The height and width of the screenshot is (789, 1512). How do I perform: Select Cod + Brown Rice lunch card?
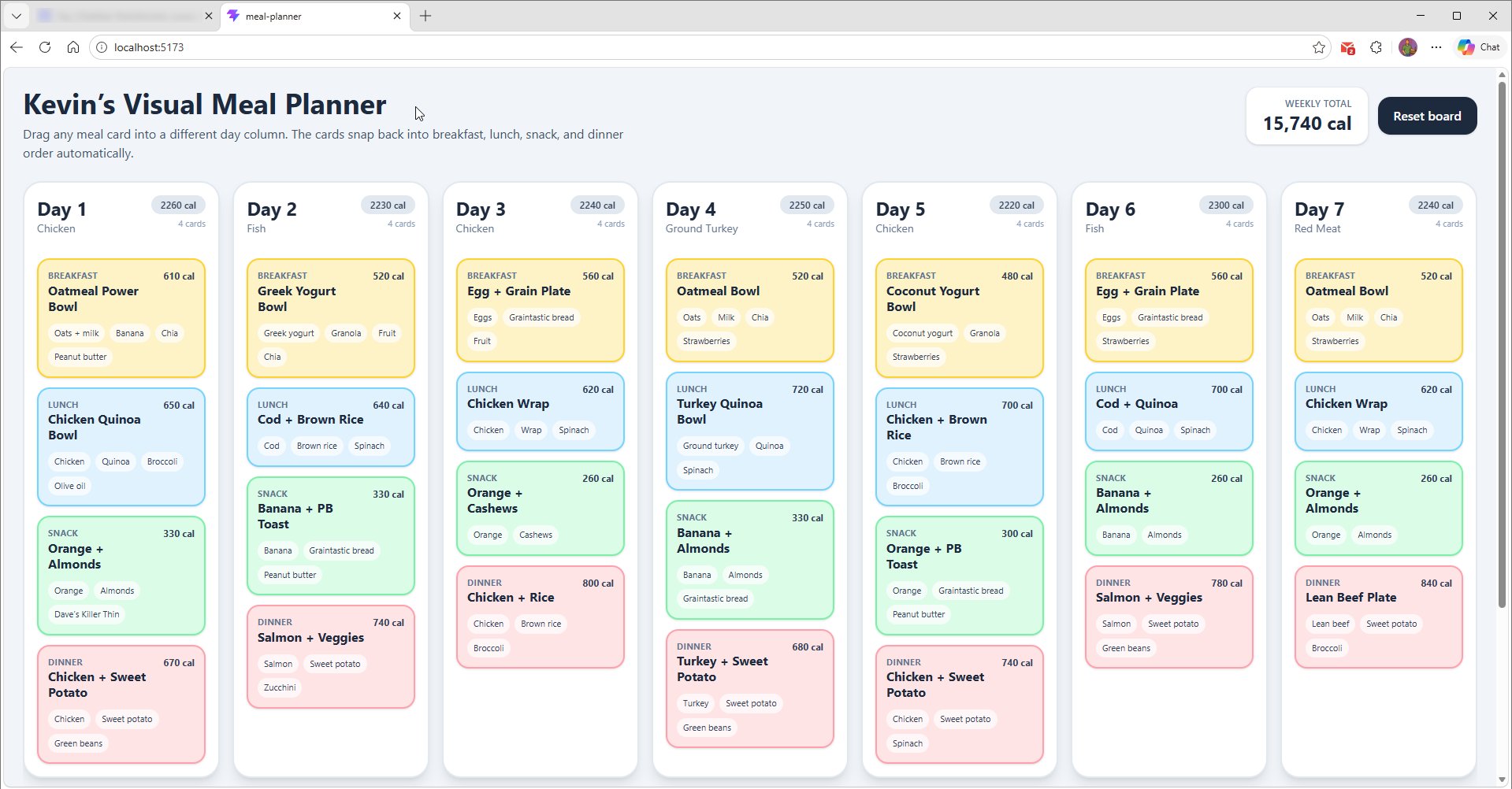pyautogui.click(x=331, y=427)
